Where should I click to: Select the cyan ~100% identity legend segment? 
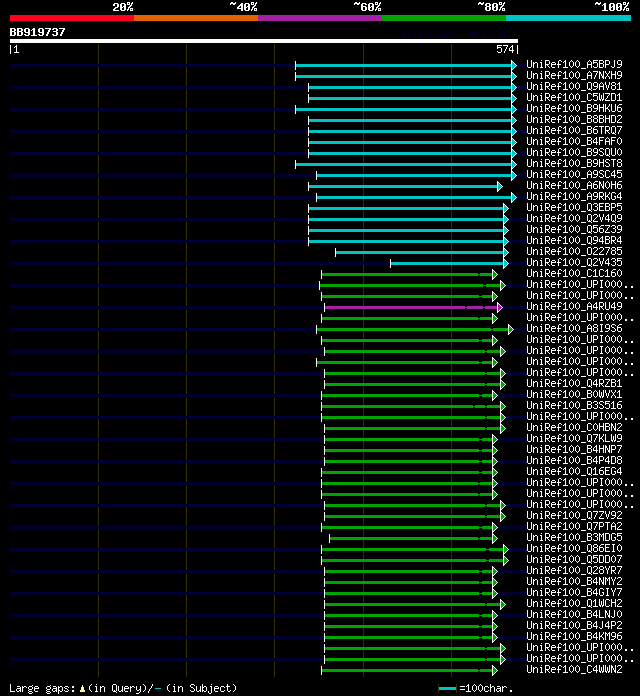click(569, 18)
